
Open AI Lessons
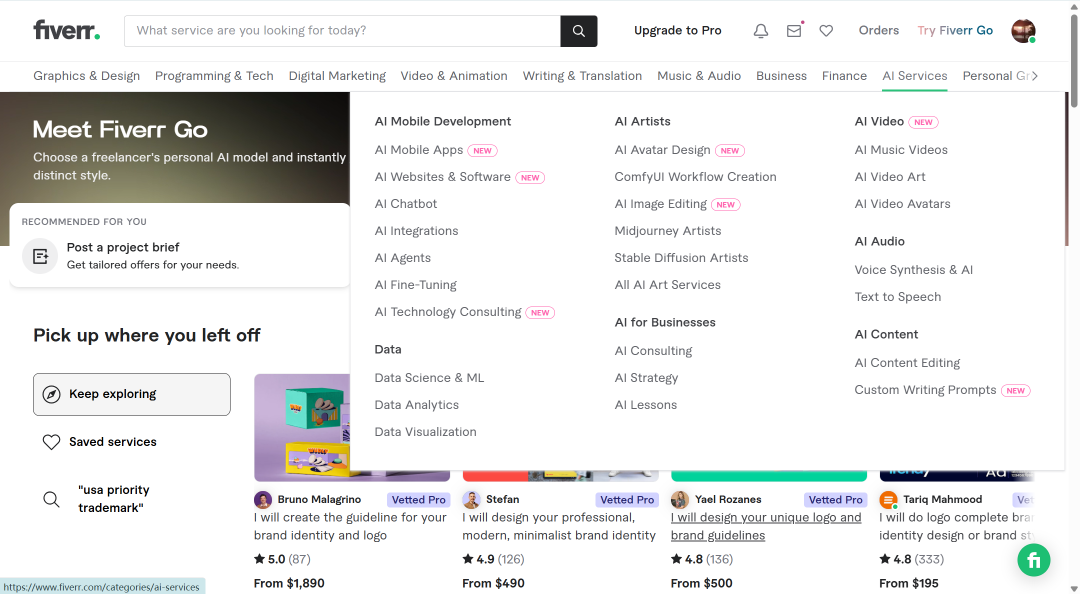[x=645, y=404]
